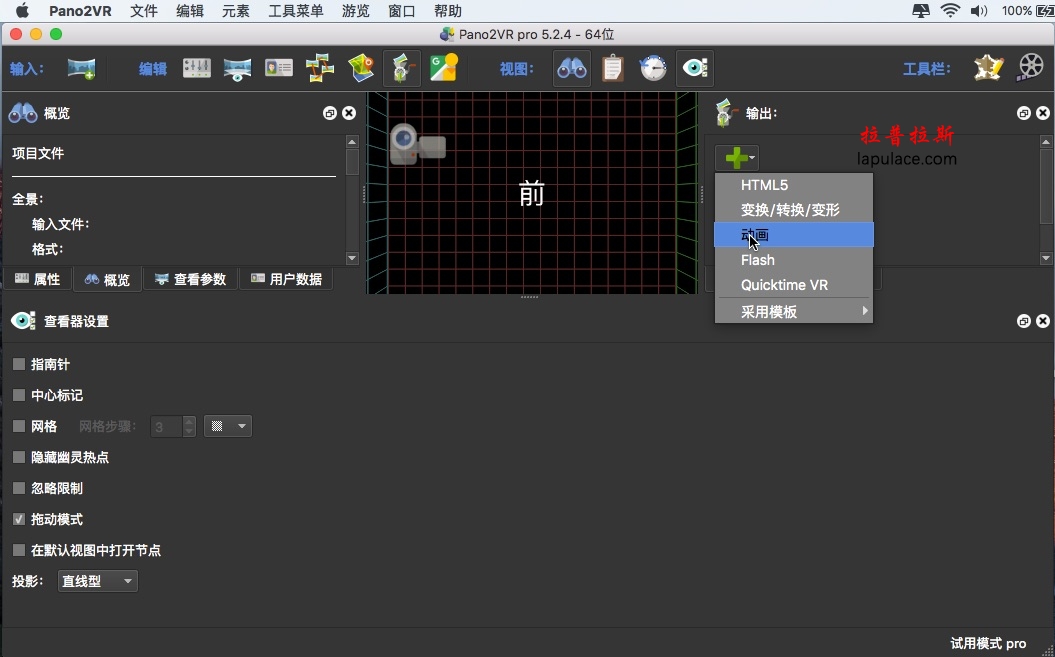Float the viewer settings panel
Image resolution: width=1055 pixels, height=657 pixels.
[x=1023, y=321]
